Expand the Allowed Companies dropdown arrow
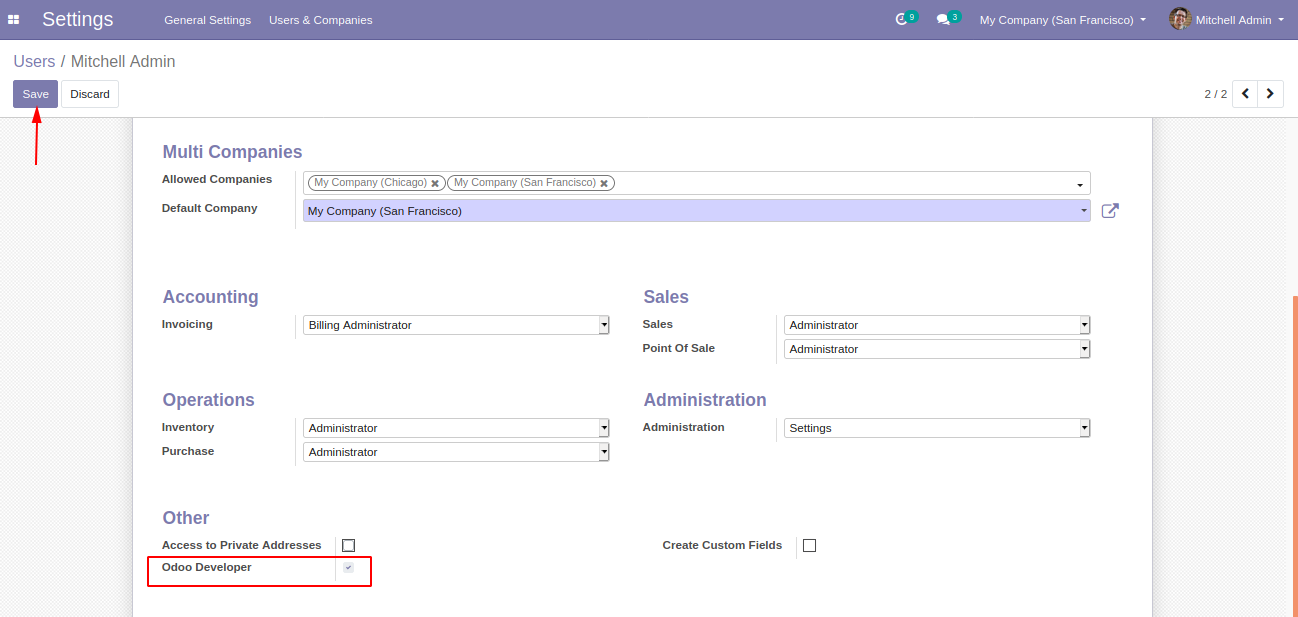1298x617 pixels. 1080,185
